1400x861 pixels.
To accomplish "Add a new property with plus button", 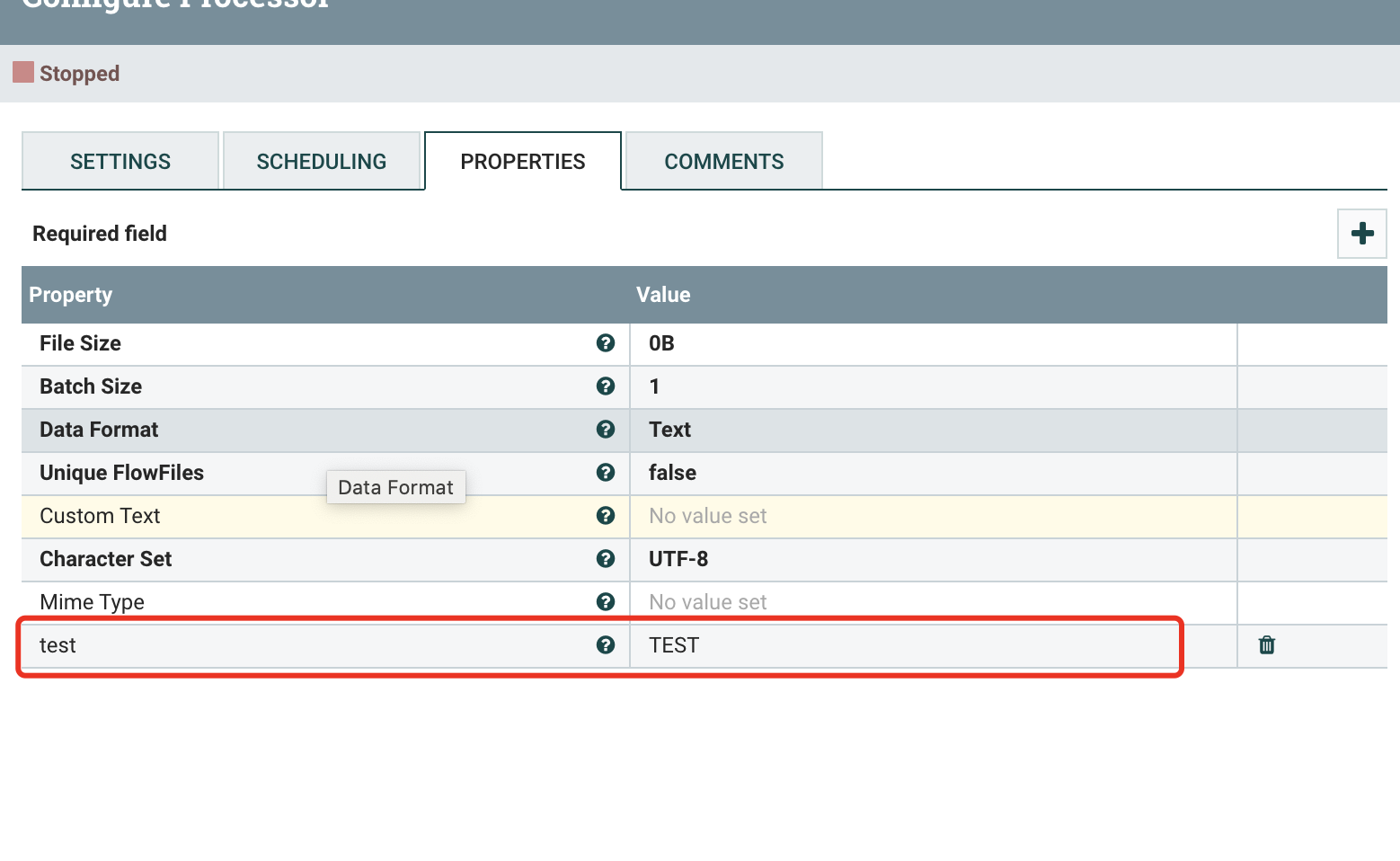I will pyautogui.click(x=1361, y=234).
